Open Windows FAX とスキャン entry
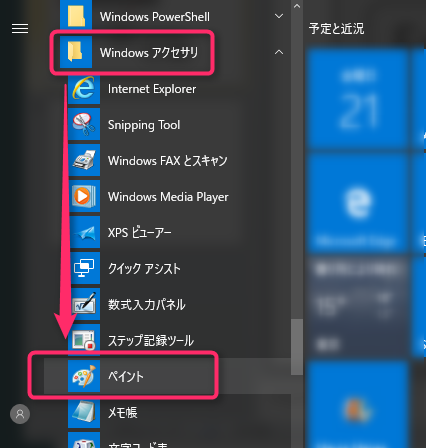Image resolution: width=426 pixels, height=448 pixels. coord(168,161)
